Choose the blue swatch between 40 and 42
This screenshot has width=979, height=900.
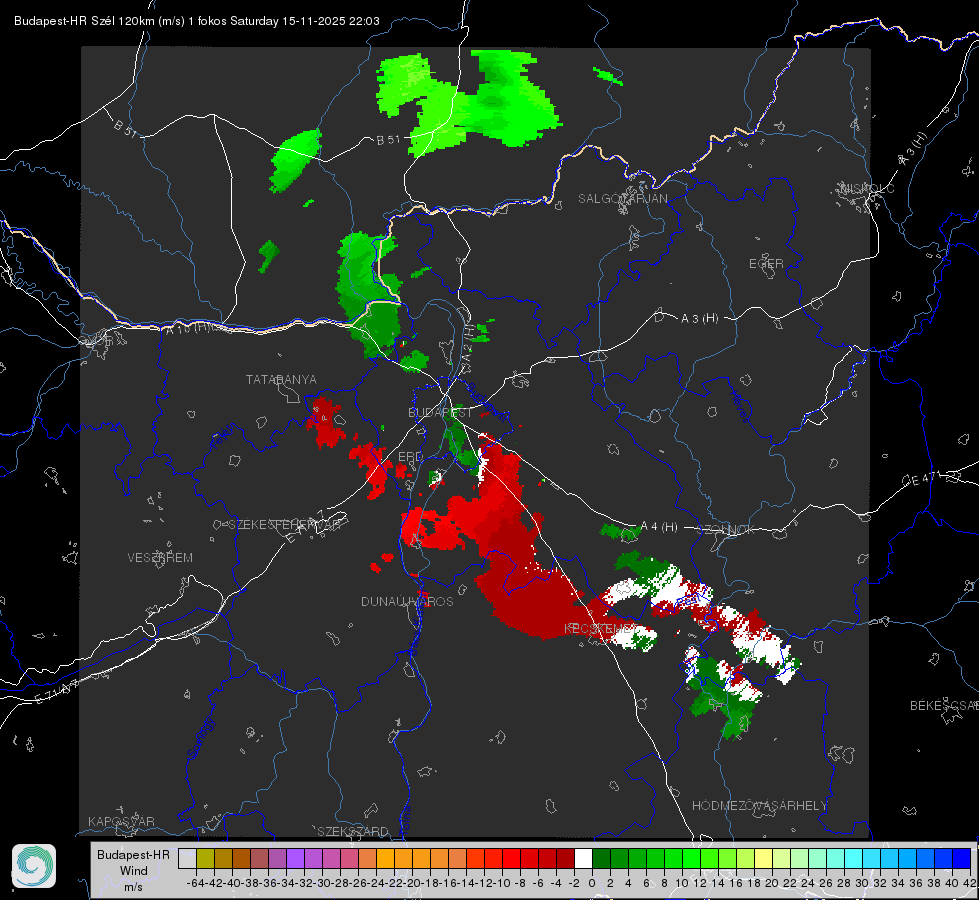point(962,858)
